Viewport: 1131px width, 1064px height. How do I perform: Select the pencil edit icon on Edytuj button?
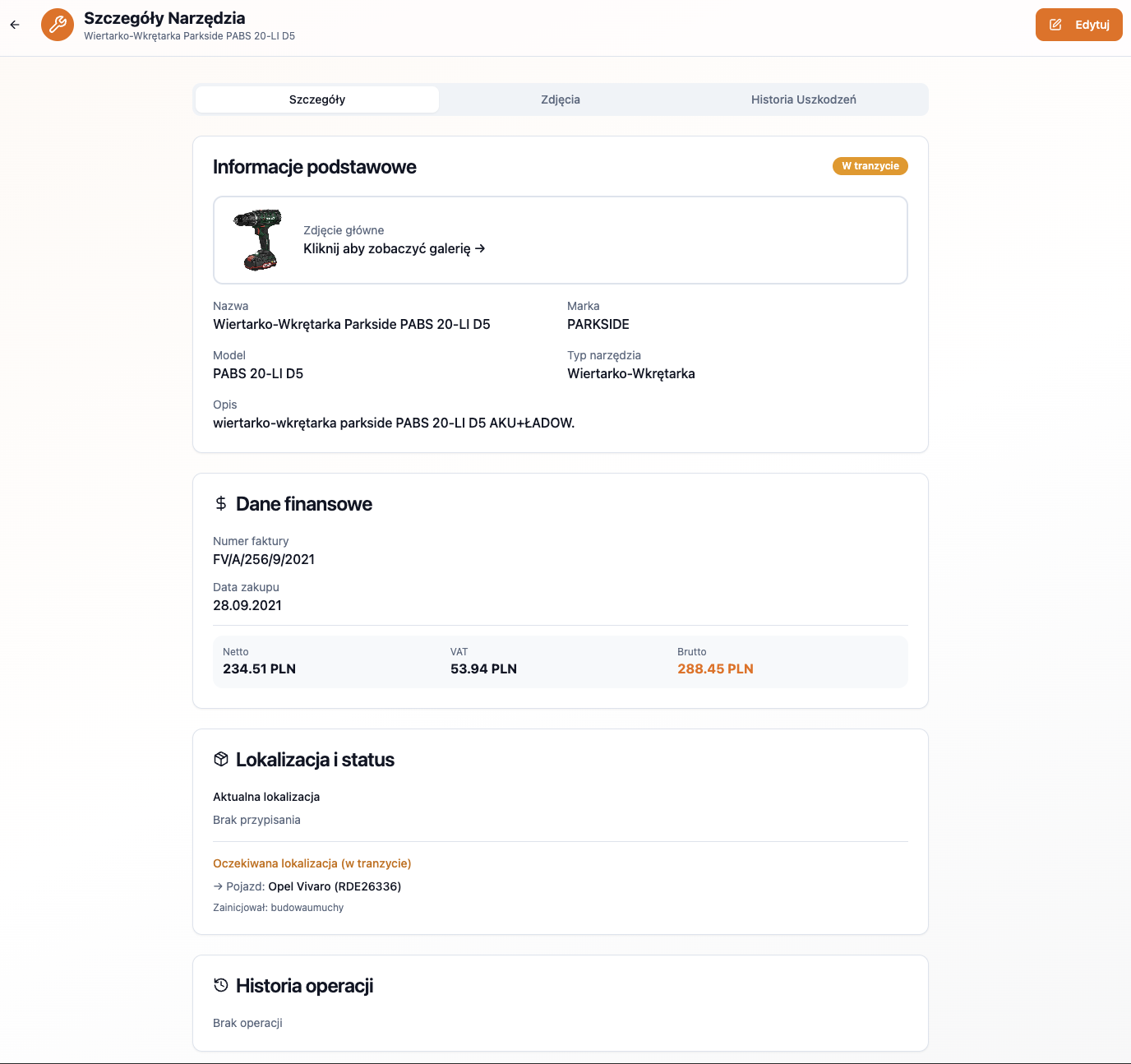point(1055,25)
